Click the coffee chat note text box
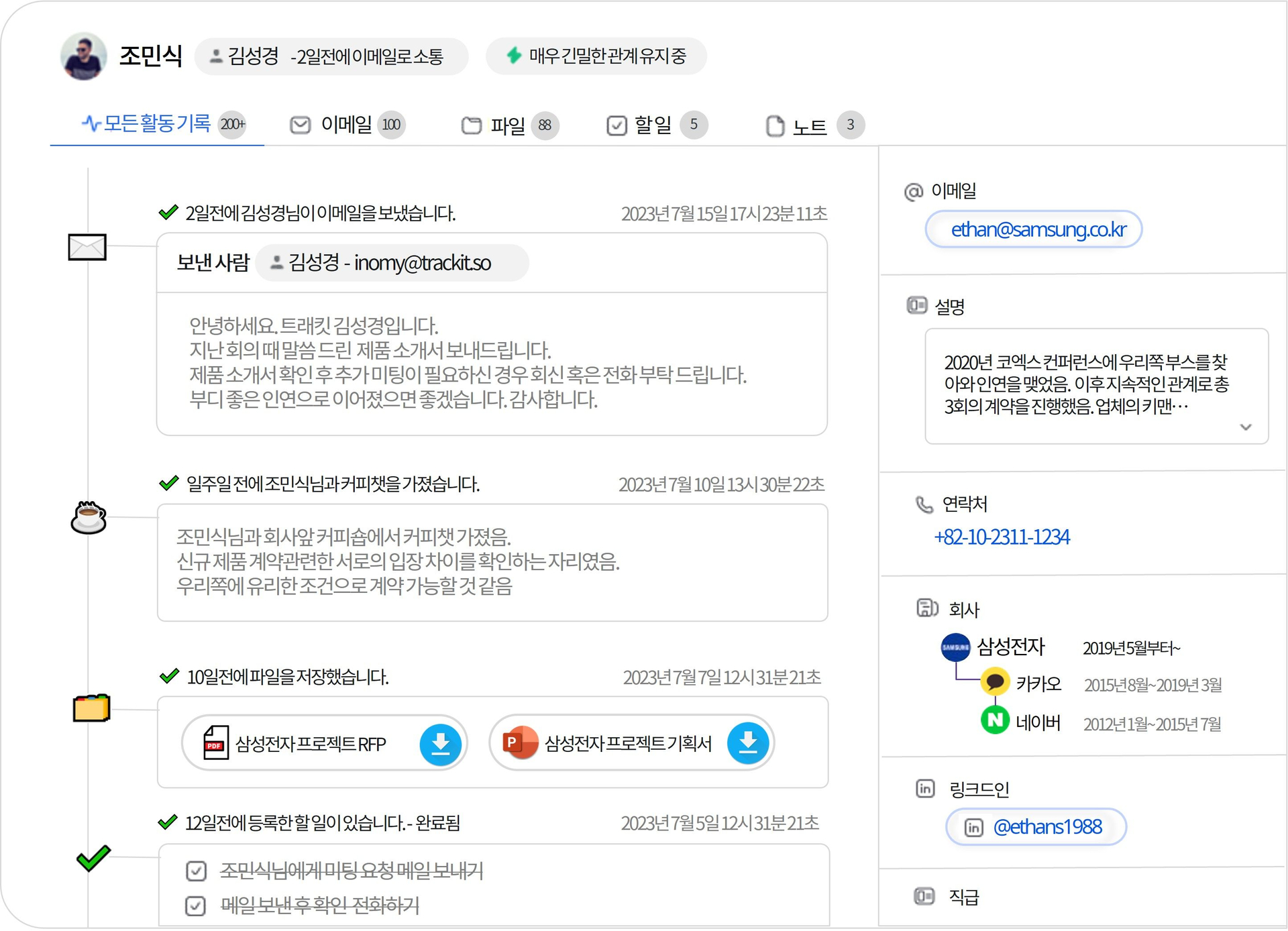This screenshot has height=931, width=1288. pos(492,562)
